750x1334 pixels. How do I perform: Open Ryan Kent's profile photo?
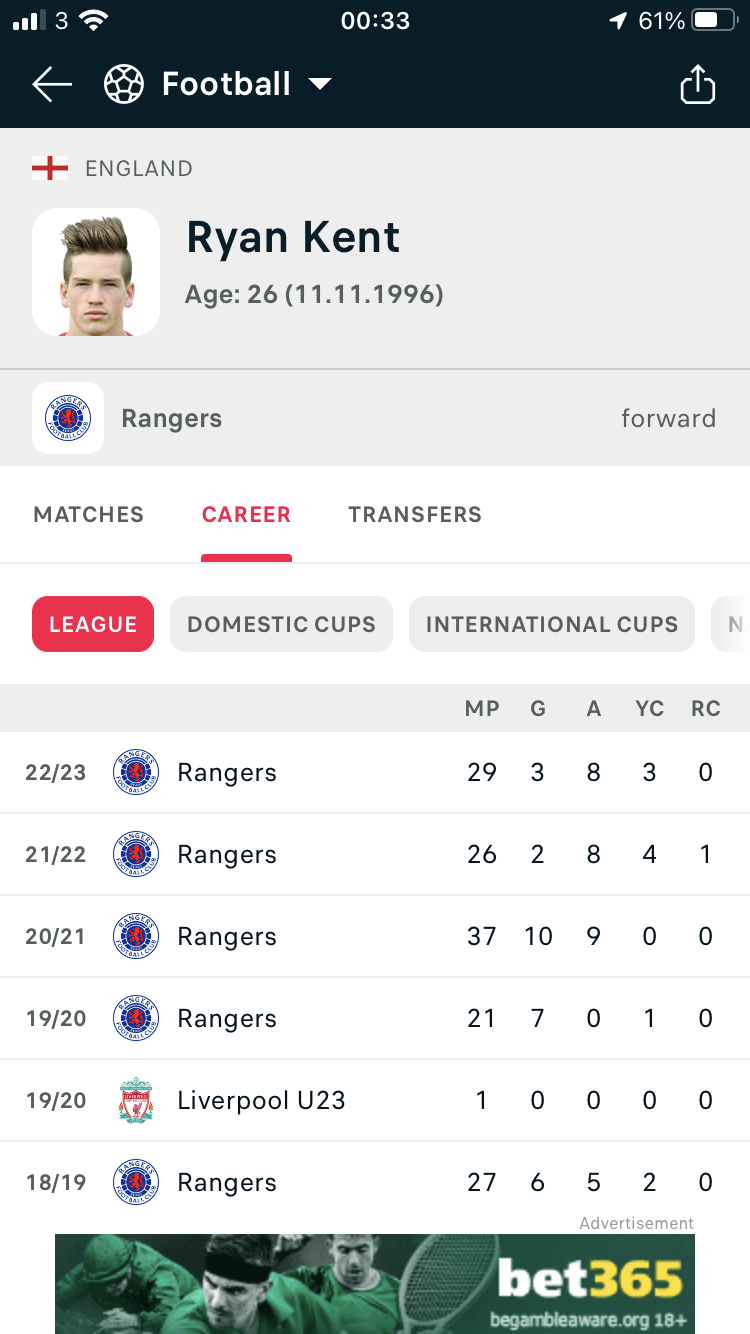pos(96,272)
